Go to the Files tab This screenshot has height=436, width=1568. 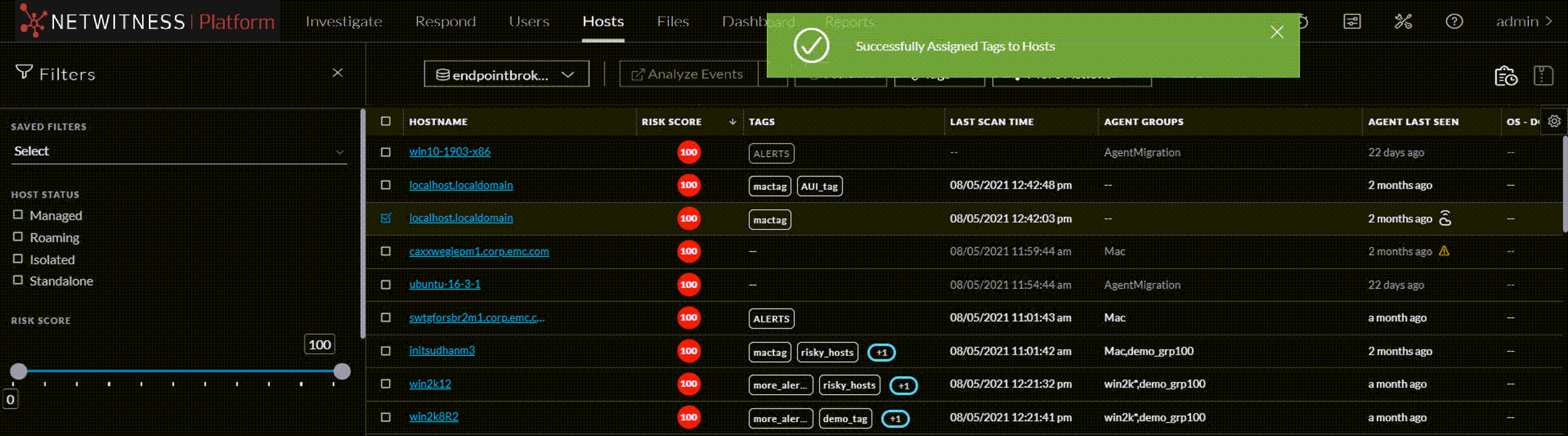tap(672, 22)
